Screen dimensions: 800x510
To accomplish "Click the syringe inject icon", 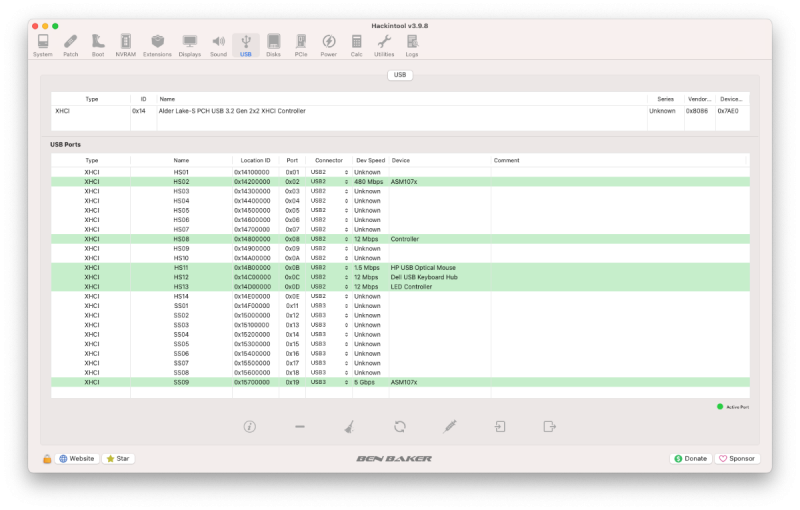I will pyautogui.click(x=449, y=426).
